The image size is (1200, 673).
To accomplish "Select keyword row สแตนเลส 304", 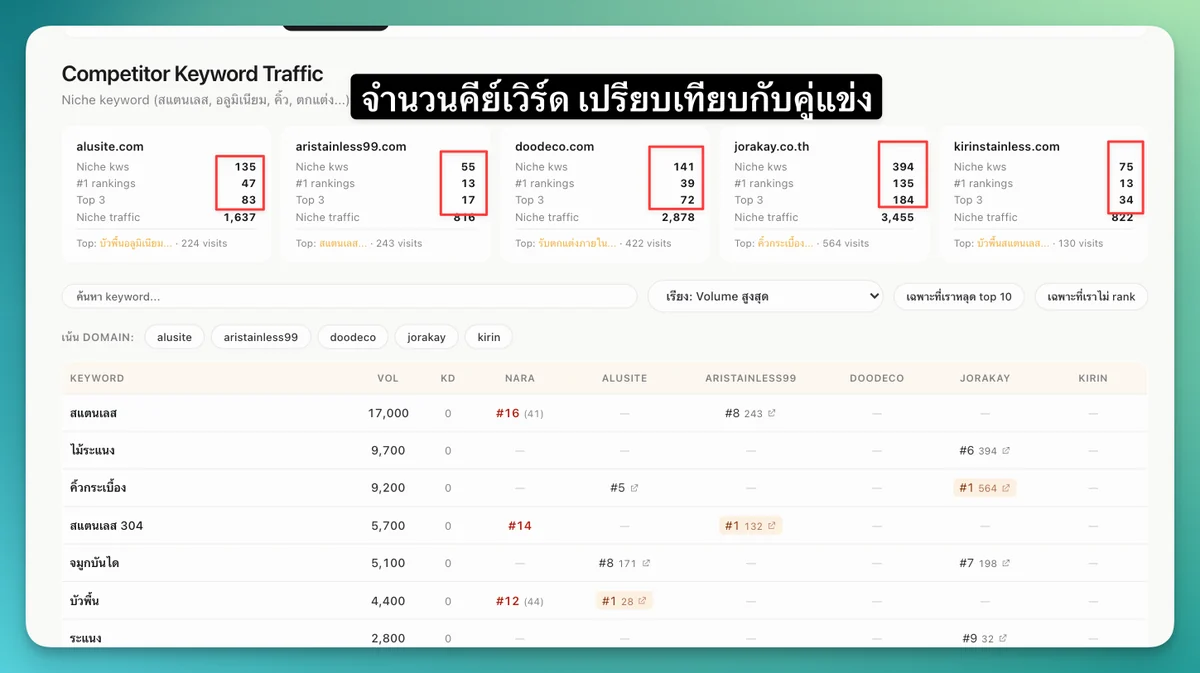I will tap(604, 526).
